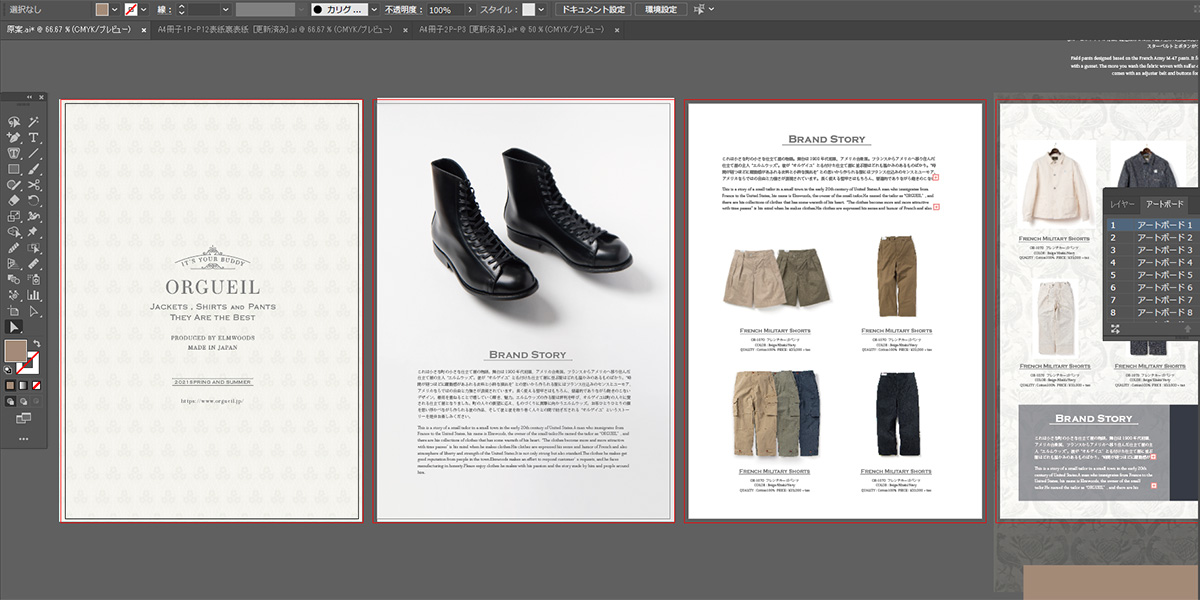Set paint mode to None

(x=36, y=385)
